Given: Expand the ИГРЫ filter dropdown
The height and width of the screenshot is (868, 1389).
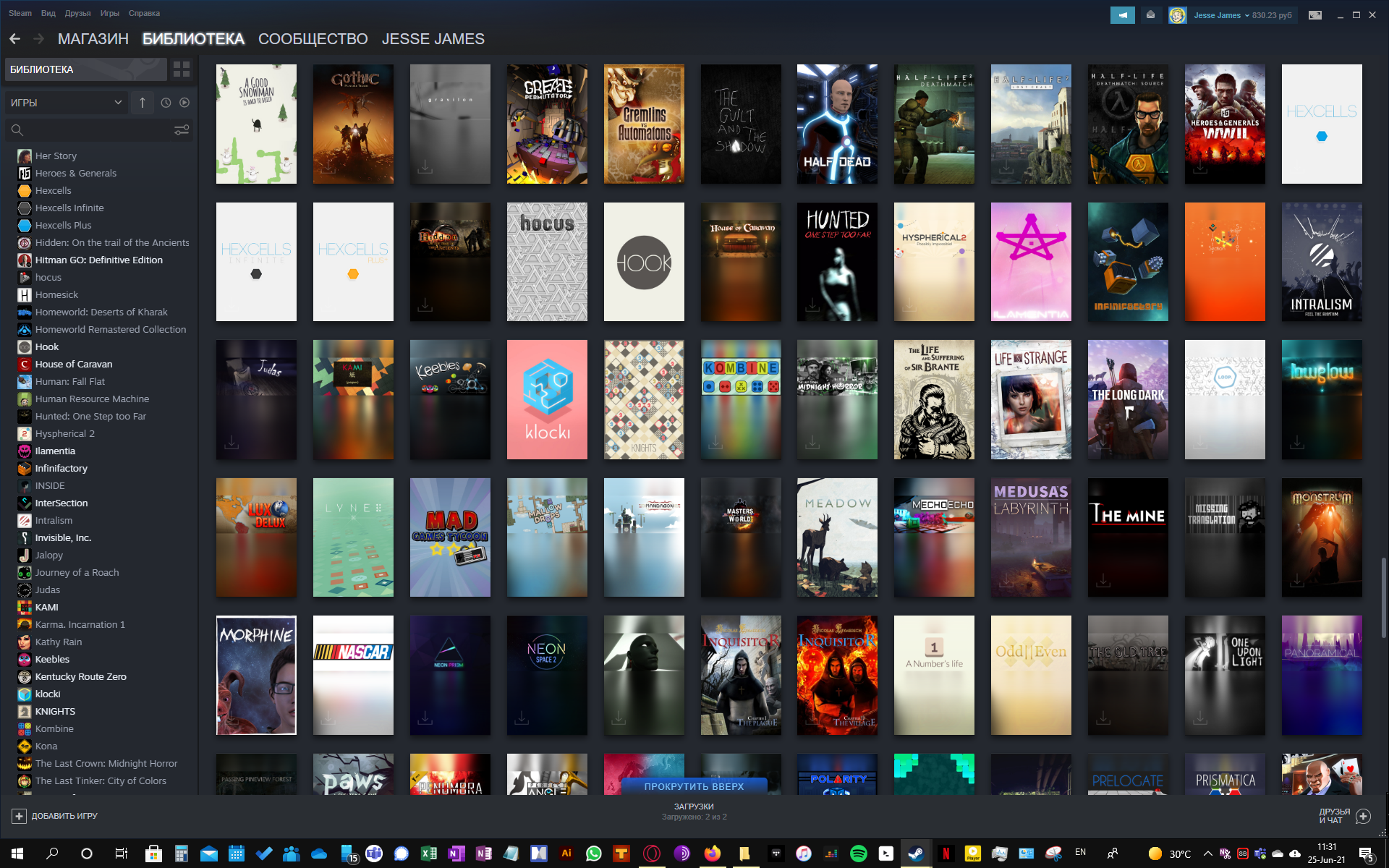Looking at the screenshot, I should (67, 103).
